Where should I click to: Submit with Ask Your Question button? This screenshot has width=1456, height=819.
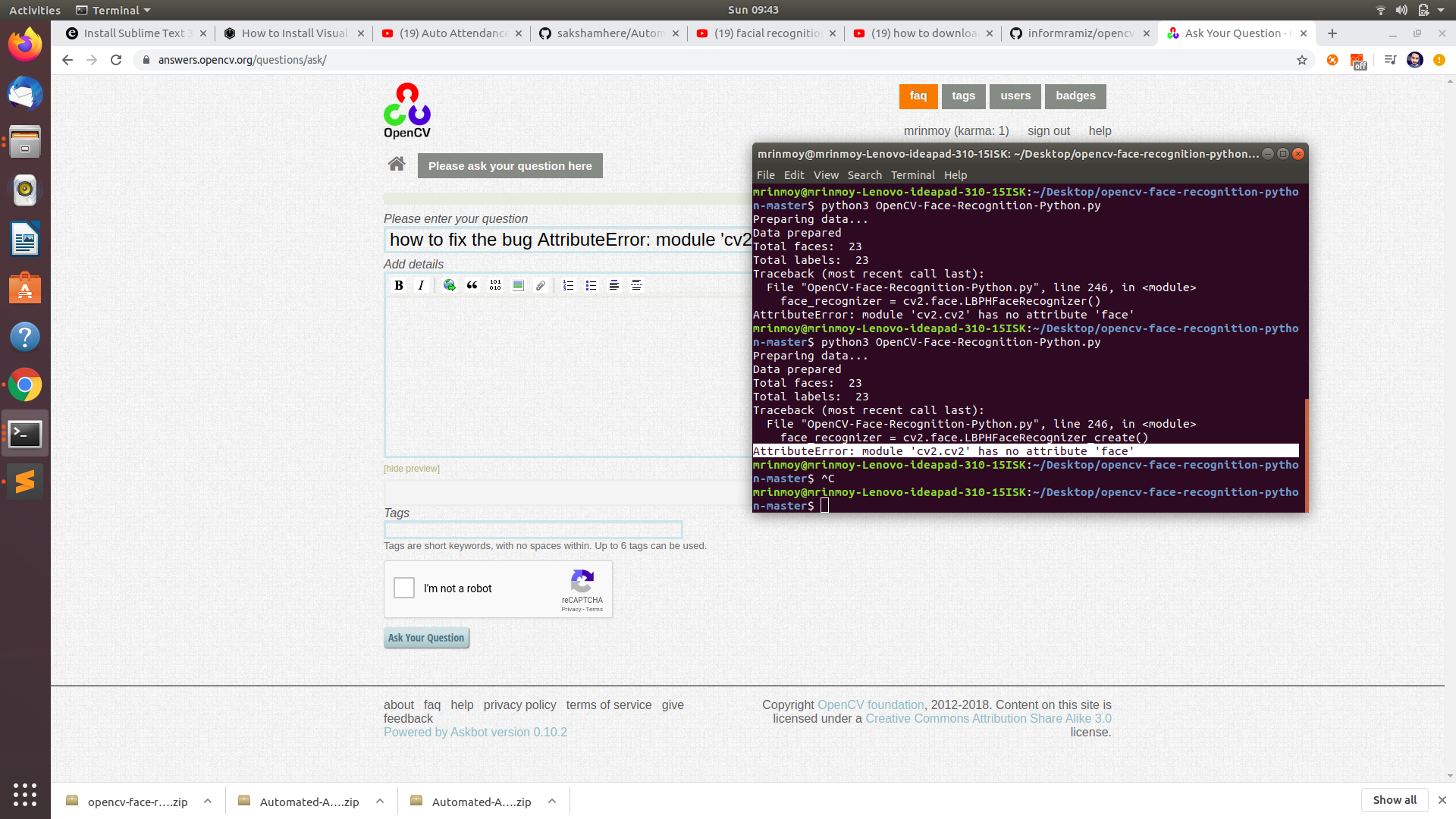[426, 638]
